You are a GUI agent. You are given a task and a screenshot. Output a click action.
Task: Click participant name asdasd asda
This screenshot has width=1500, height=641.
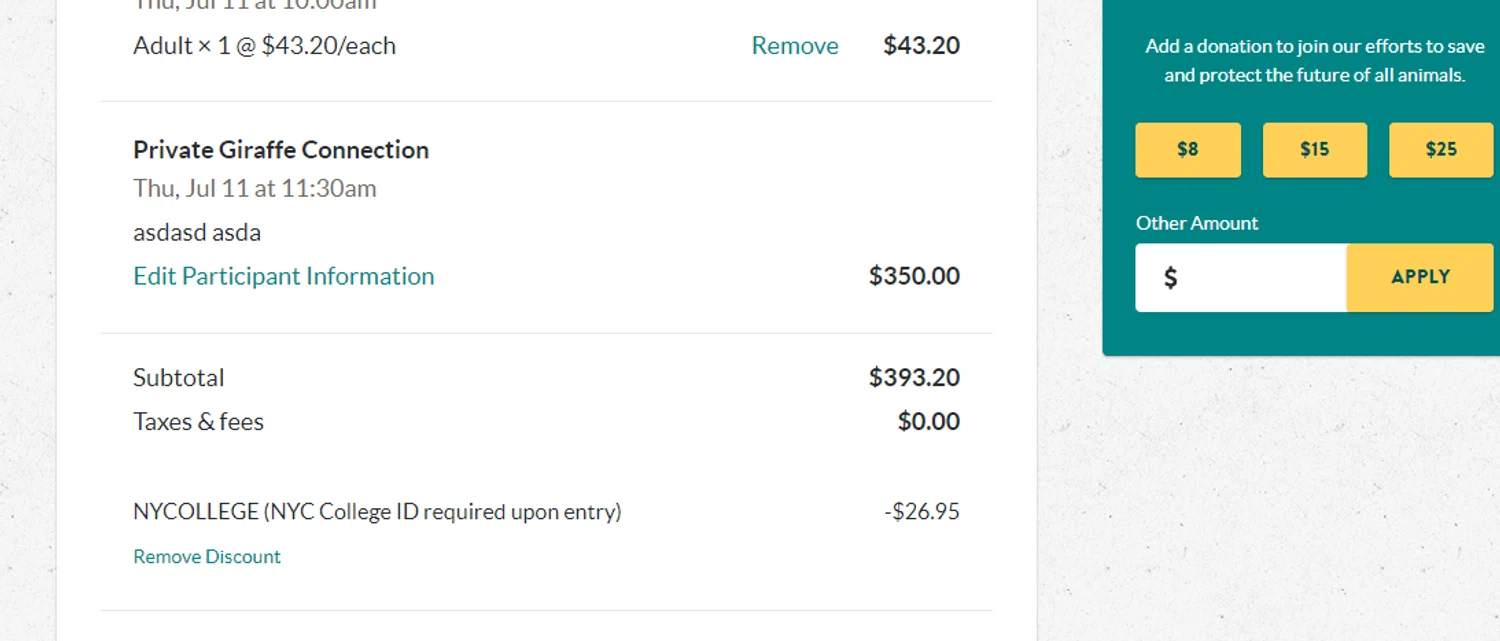coord(197,233)
